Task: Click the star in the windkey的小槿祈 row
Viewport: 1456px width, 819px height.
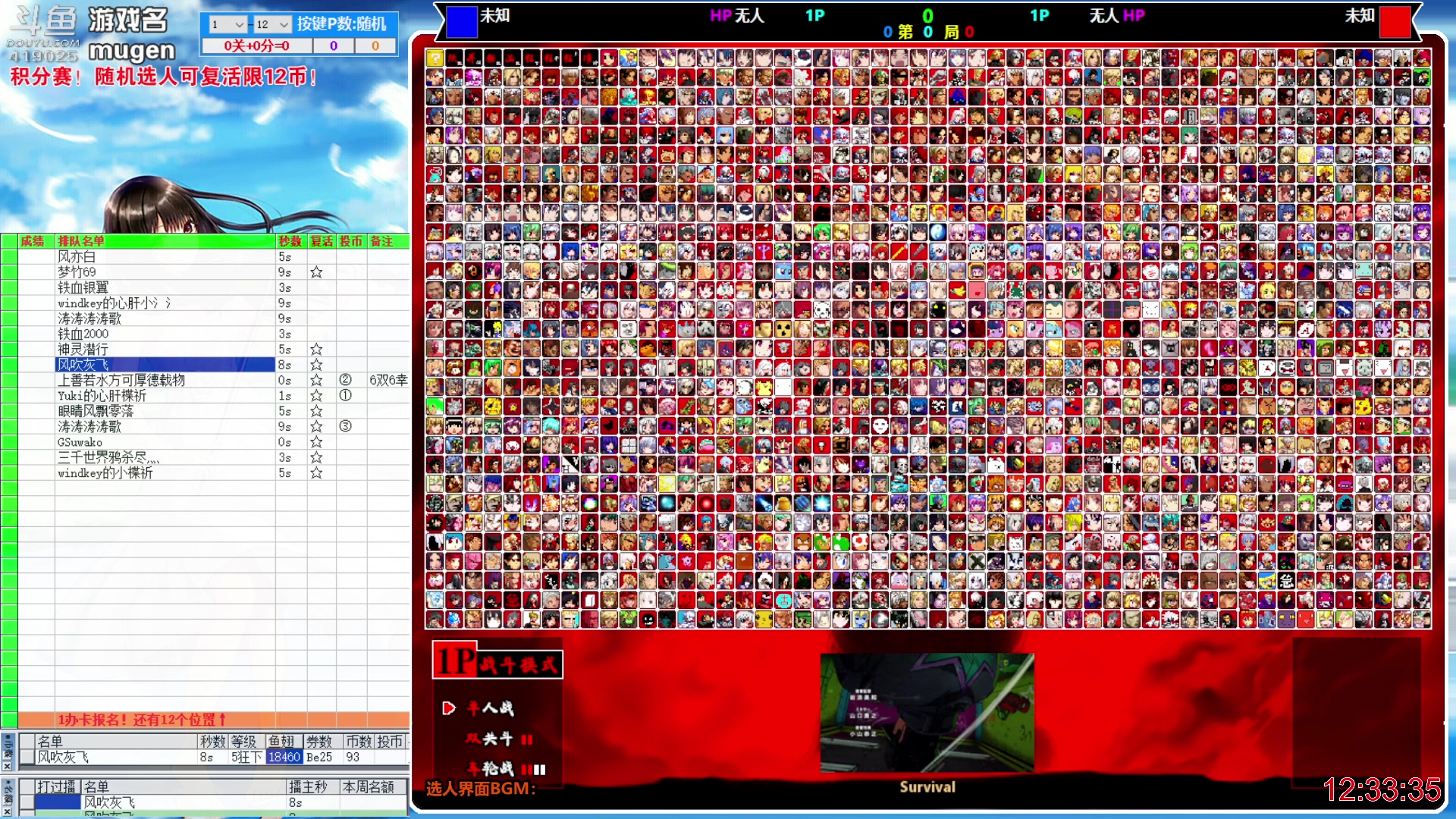Action: [x=316, y=473]
